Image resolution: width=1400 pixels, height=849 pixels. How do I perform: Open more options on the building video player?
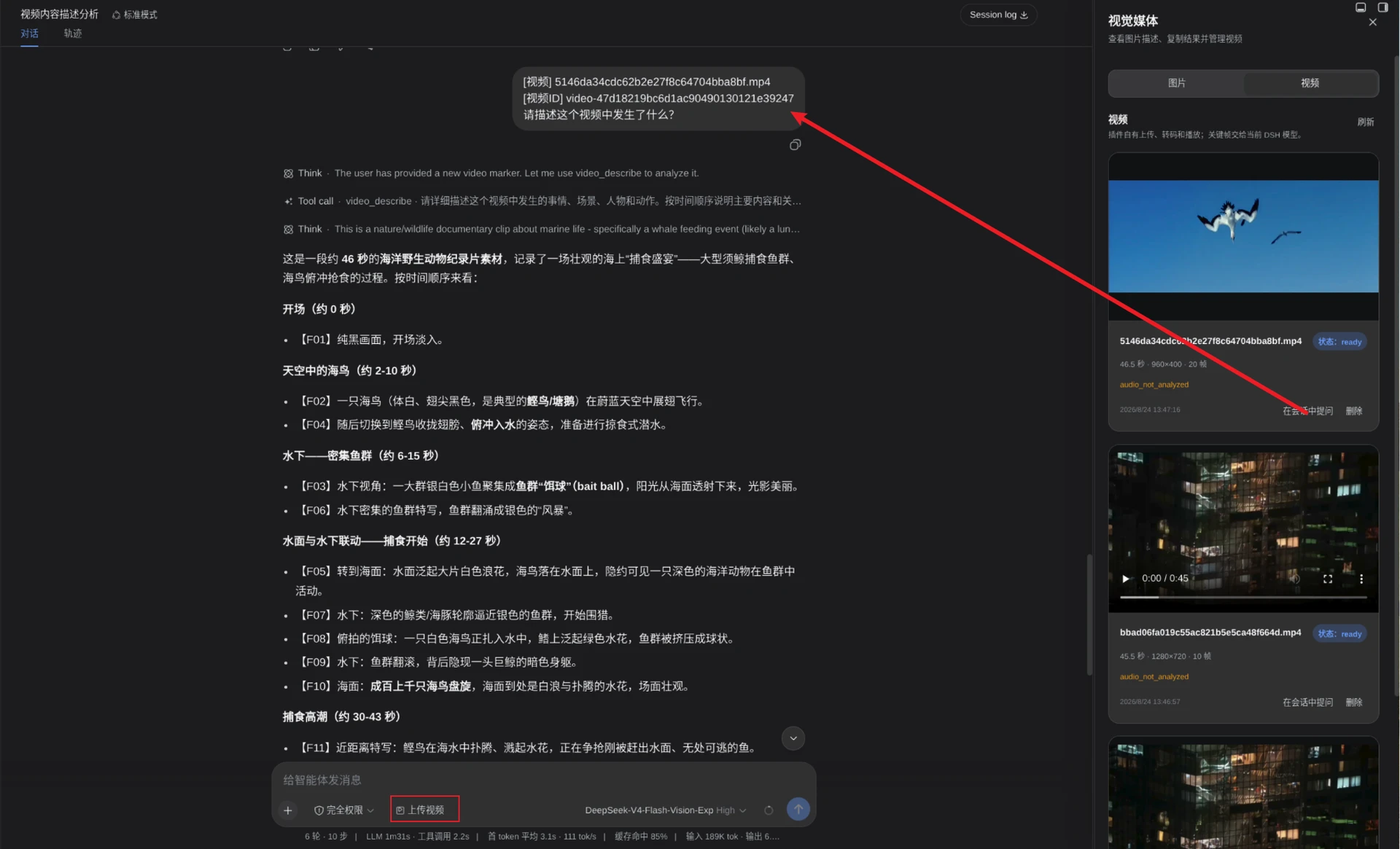[x=1361, y=579]
